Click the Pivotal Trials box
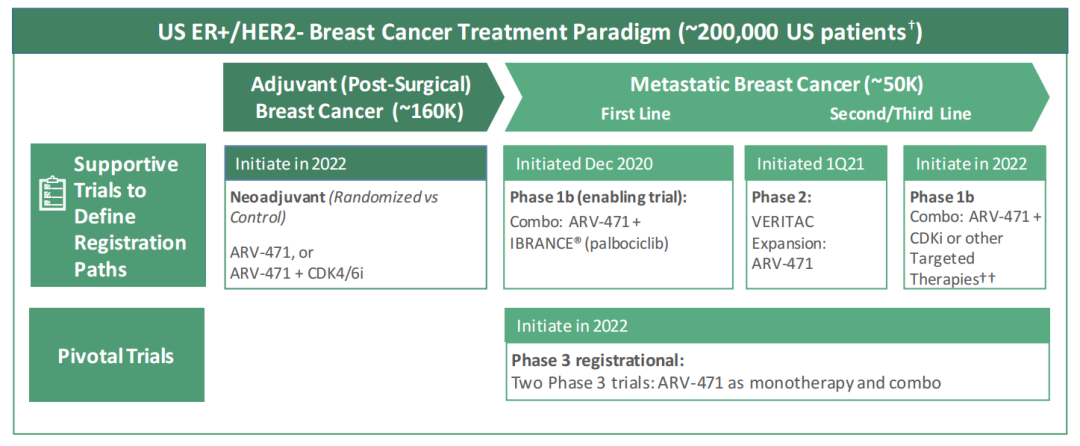Image resolution: width=1080 pixels, height=446 pixels. pyautogui.click(x=116, y=356)
